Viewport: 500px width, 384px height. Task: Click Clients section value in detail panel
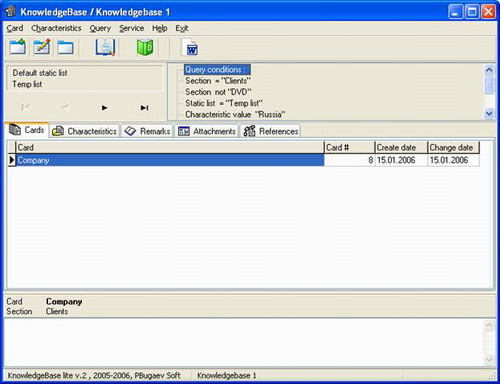click(57, 312)
